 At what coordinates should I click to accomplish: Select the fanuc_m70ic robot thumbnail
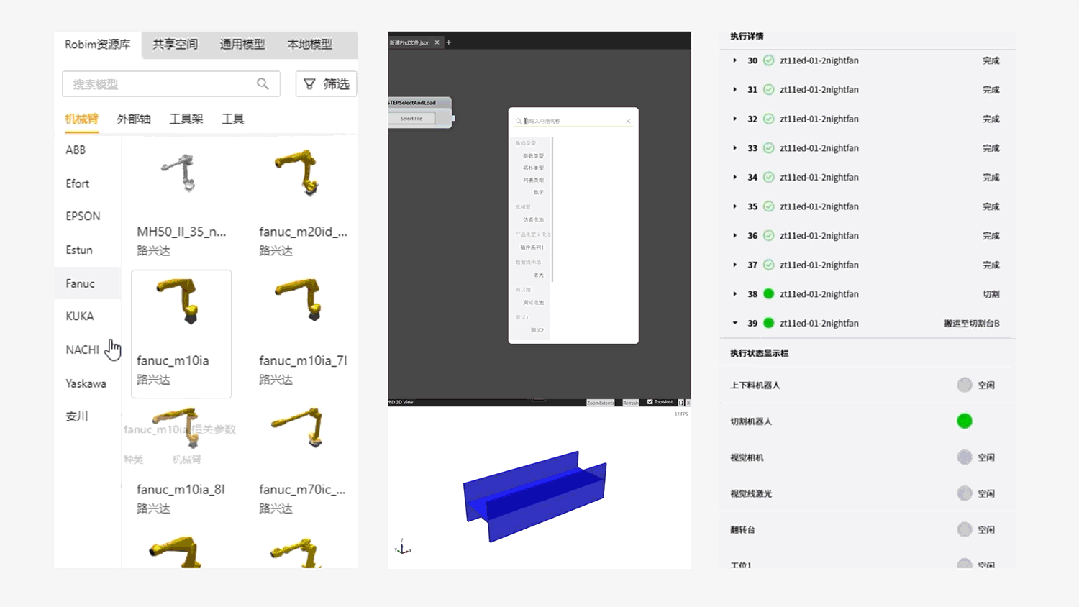pos(299,427)
